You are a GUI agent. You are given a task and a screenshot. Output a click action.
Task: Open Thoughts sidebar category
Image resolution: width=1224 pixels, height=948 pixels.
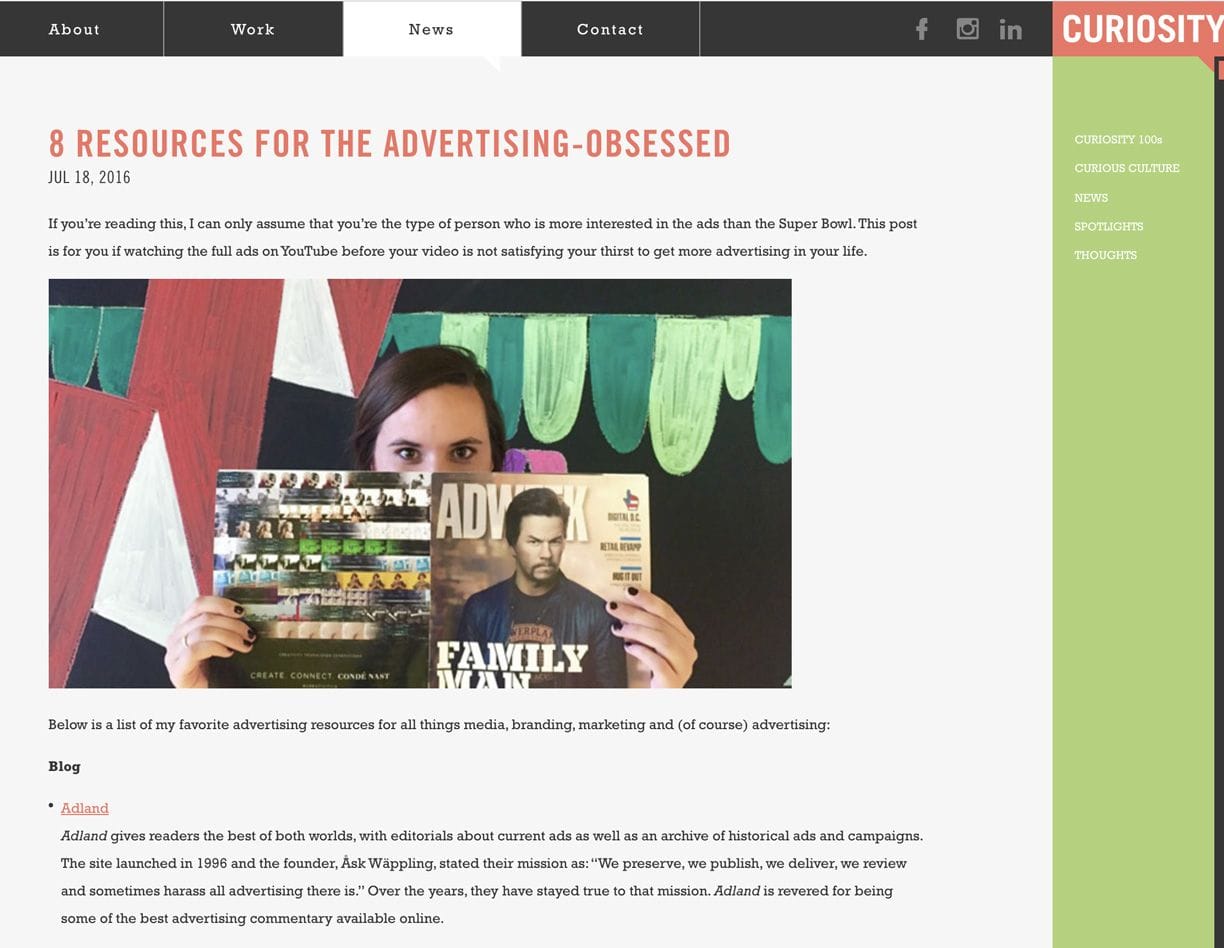[x=1105, y=255]
